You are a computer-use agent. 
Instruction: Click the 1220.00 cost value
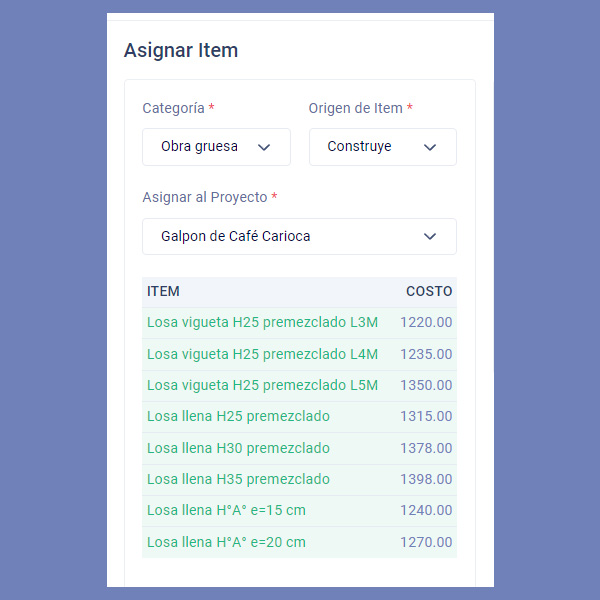[426, 322]
